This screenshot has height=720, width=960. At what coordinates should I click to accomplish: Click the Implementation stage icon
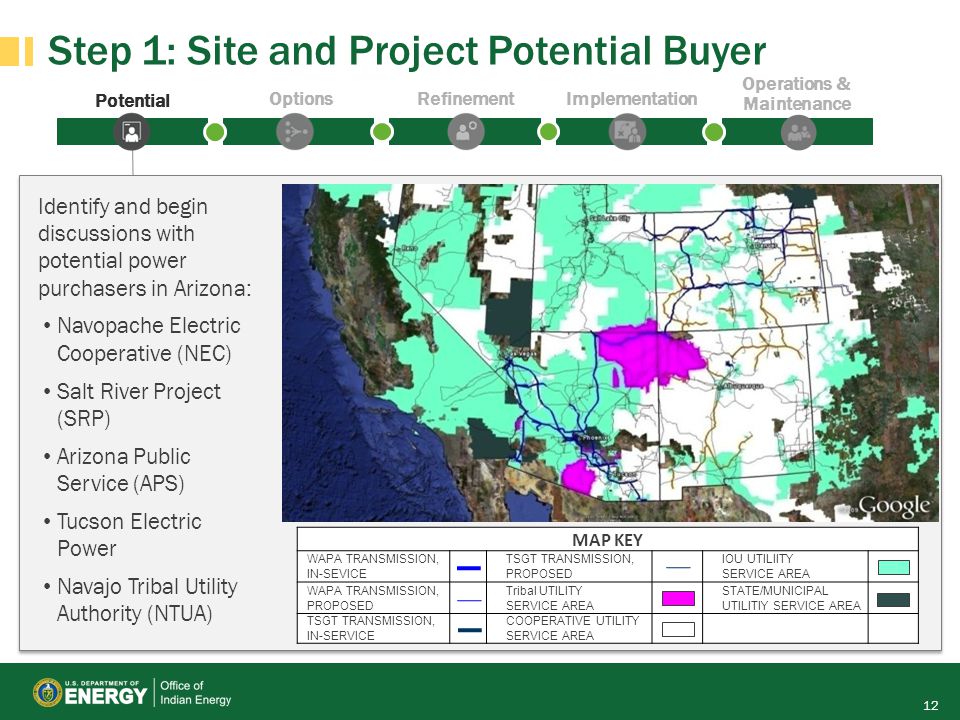pyautogui.click(x=628, y=132)
